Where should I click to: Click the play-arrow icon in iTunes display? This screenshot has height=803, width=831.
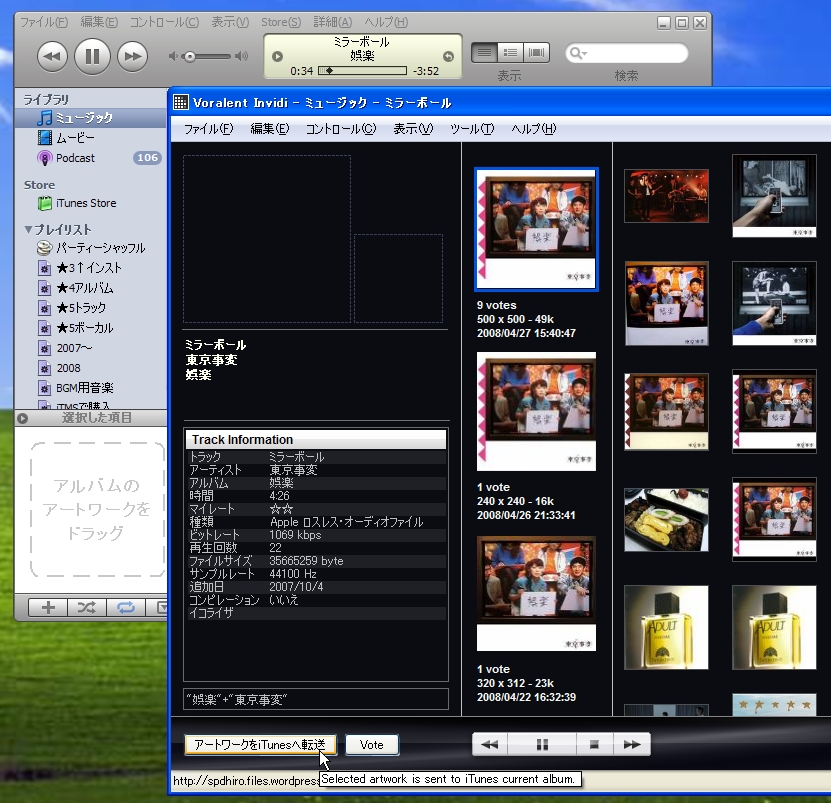(277, 56)
